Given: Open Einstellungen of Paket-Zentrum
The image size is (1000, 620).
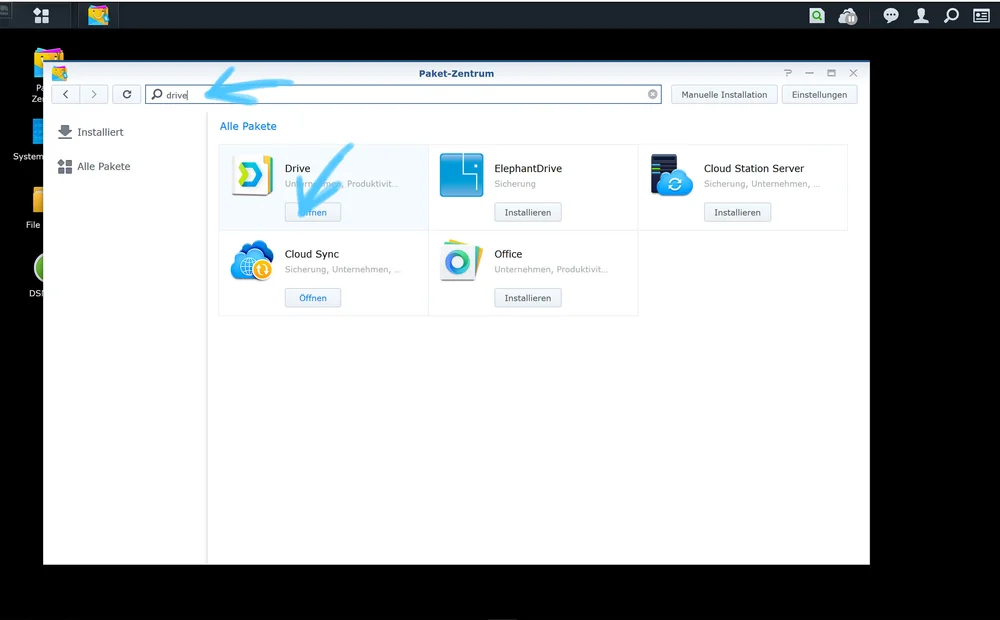Looking at the screenshot, I should 820,94.
